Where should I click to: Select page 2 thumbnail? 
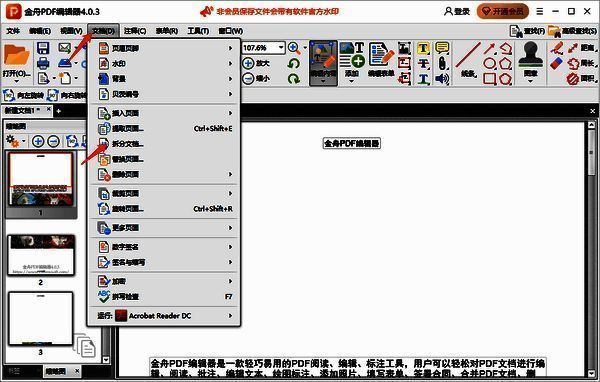[x=41, y=255]
